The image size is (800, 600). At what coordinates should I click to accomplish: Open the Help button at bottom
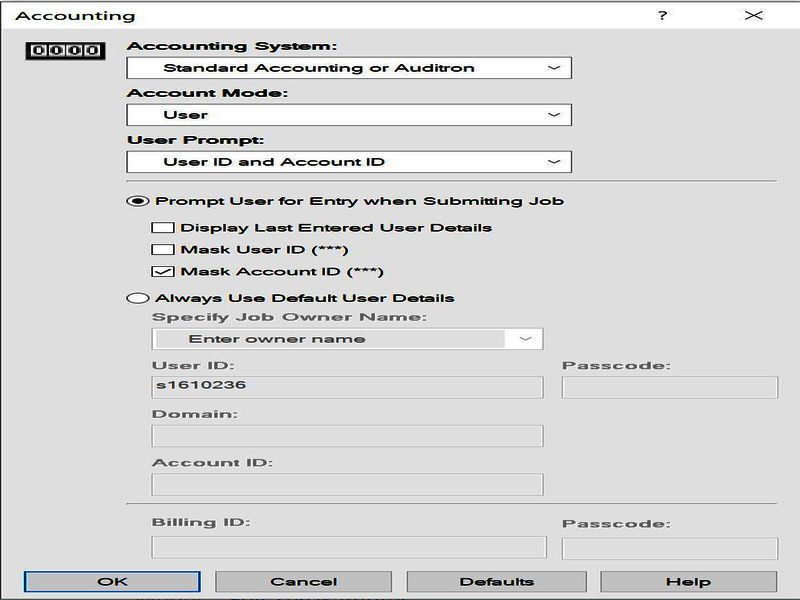(x=688, y=581)
